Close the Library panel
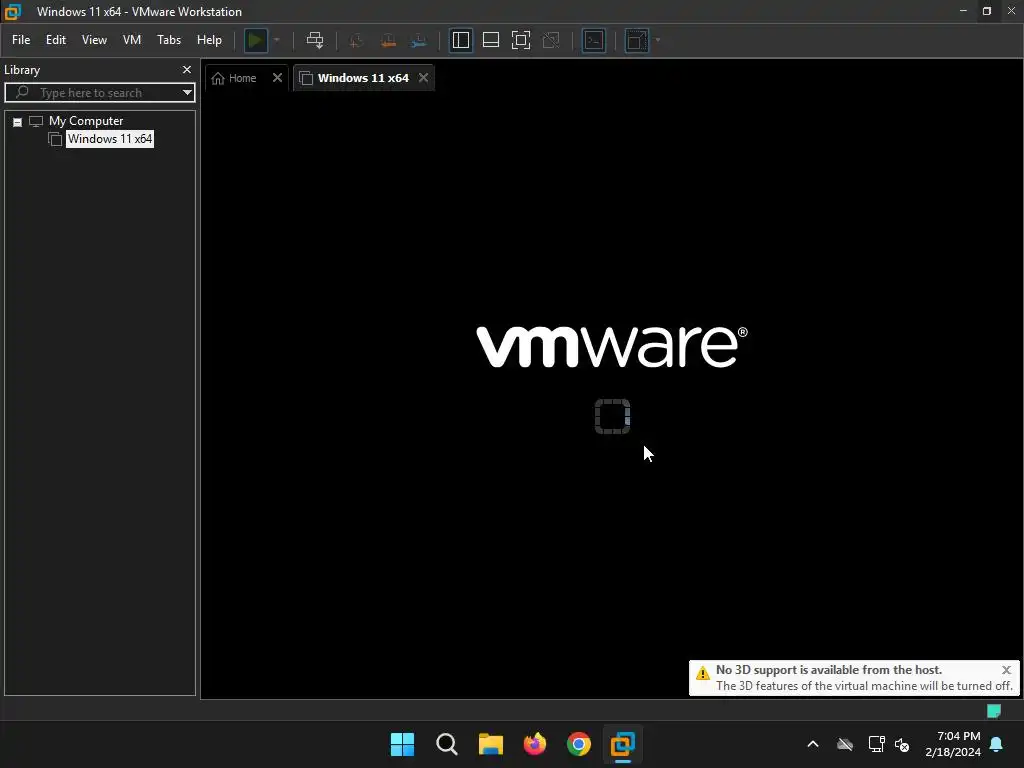The height and width of the screenshot is (768, 1024). pos(187,69)
